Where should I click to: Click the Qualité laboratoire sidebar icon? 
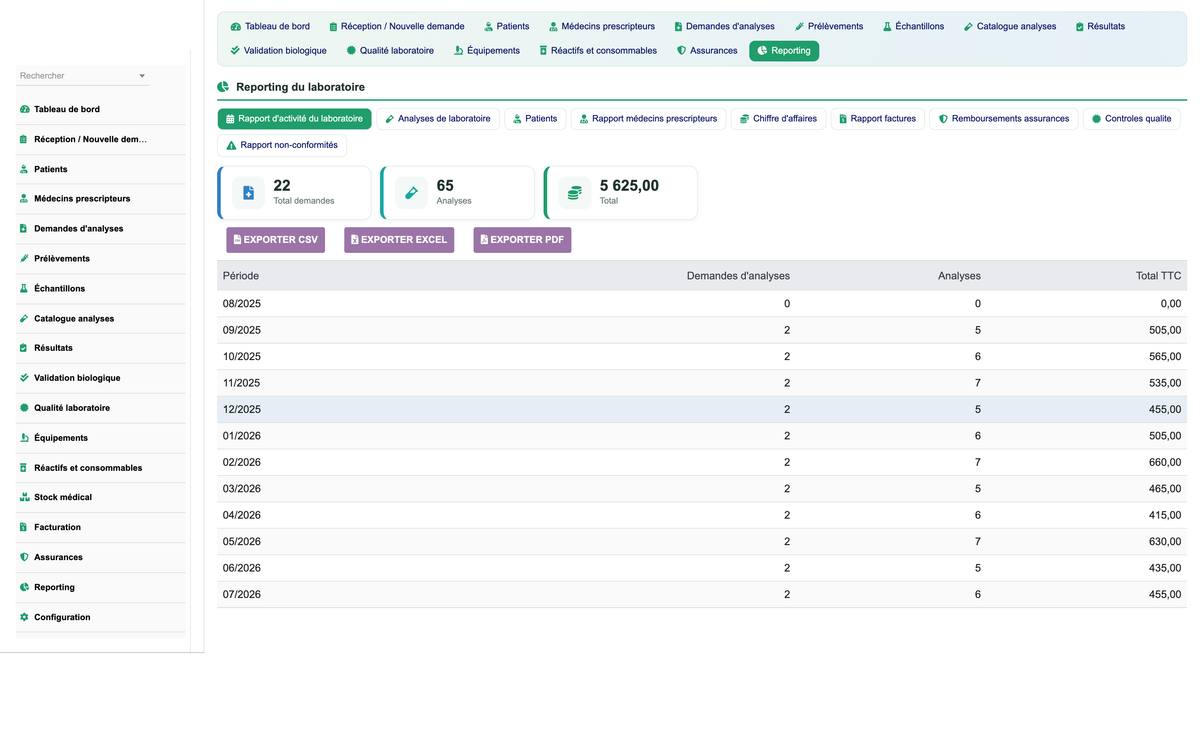tap(24, 408)
